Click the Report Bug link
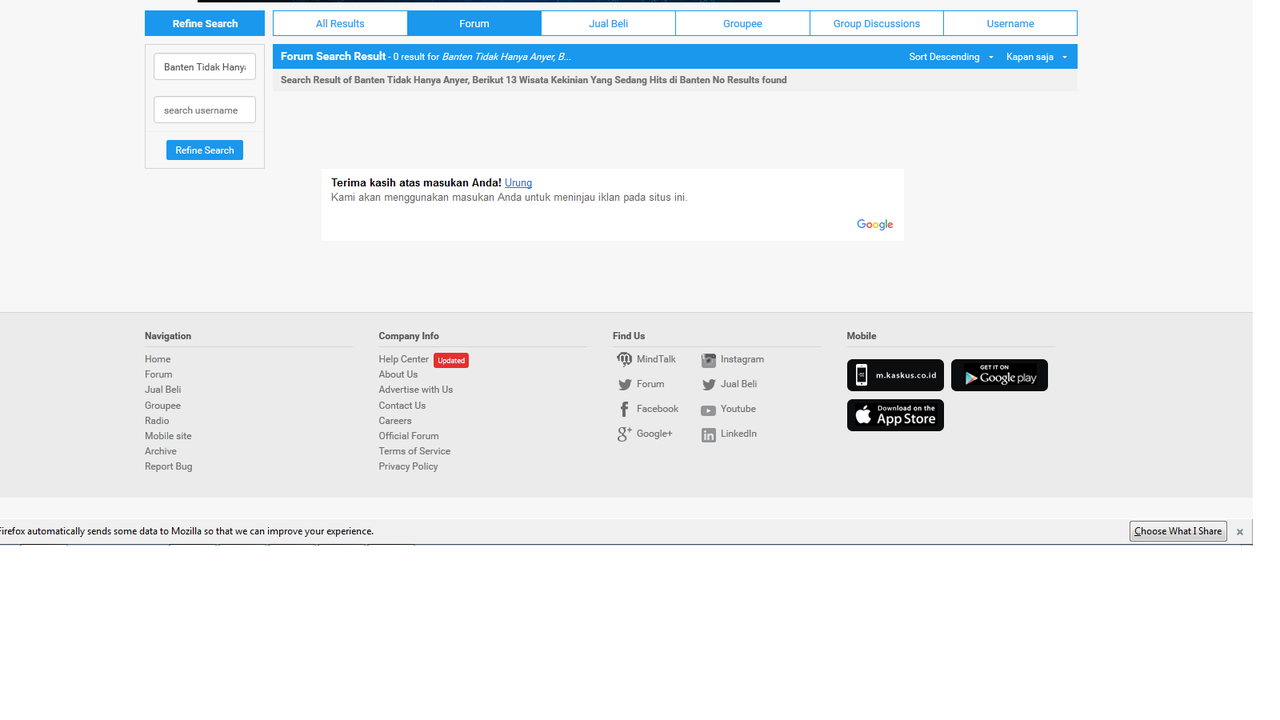 coord(168,467)
